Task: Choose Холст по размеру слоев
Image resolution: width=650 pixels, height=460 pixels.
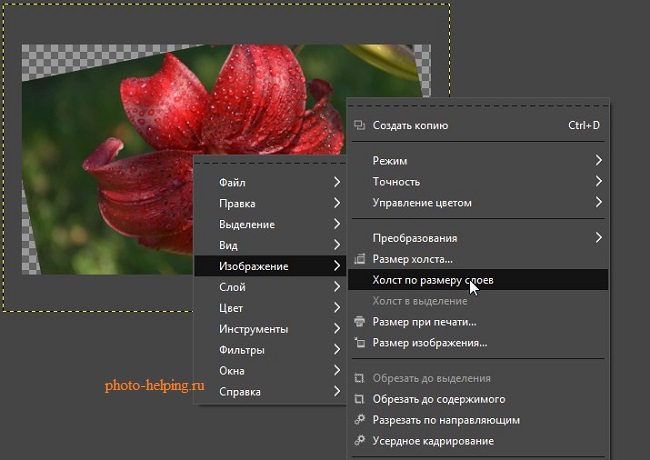Action: [478, 280]
